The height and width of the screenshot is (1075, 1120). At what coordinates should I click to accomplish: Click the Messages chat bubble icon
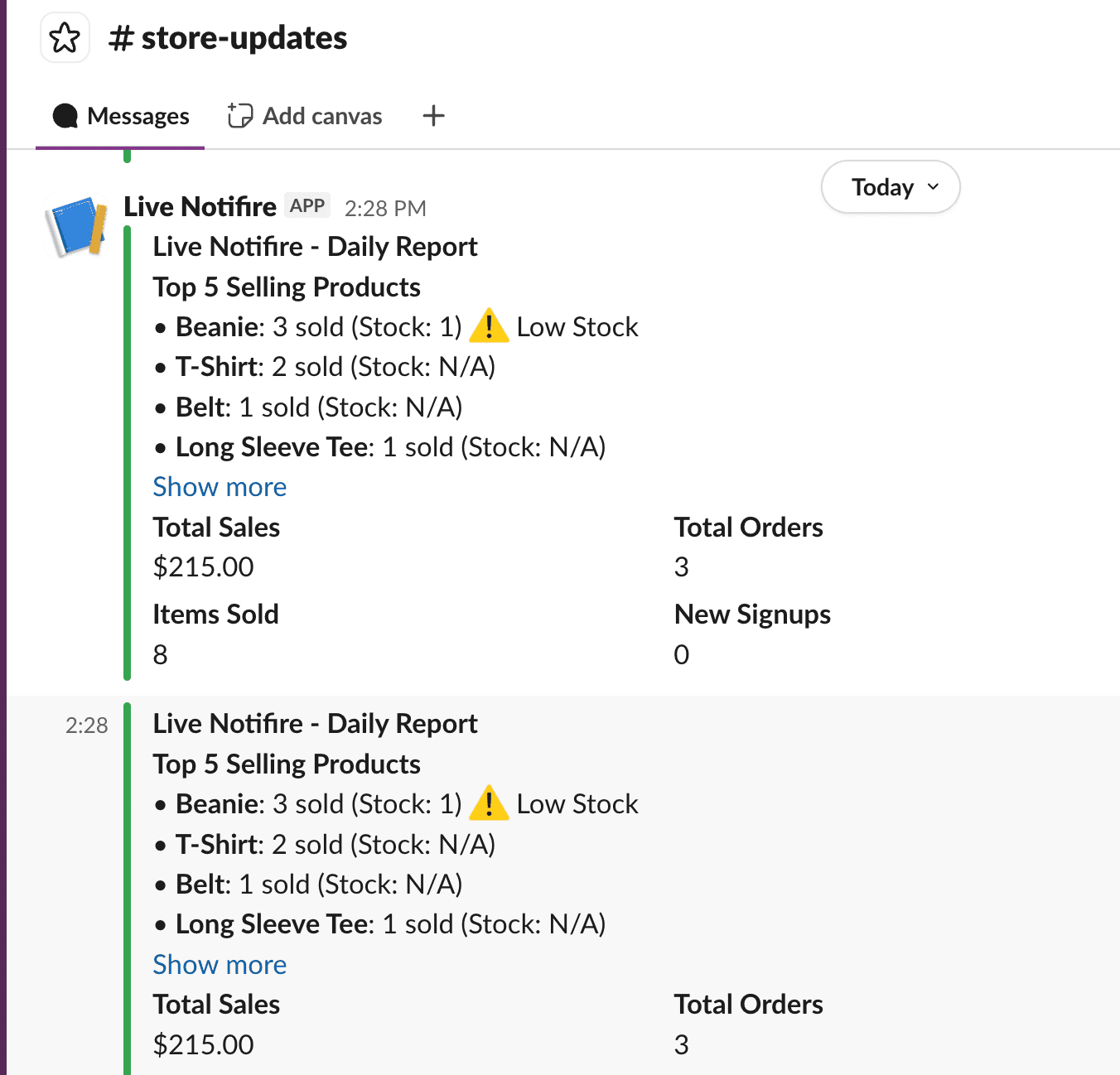tap(65, 116)
